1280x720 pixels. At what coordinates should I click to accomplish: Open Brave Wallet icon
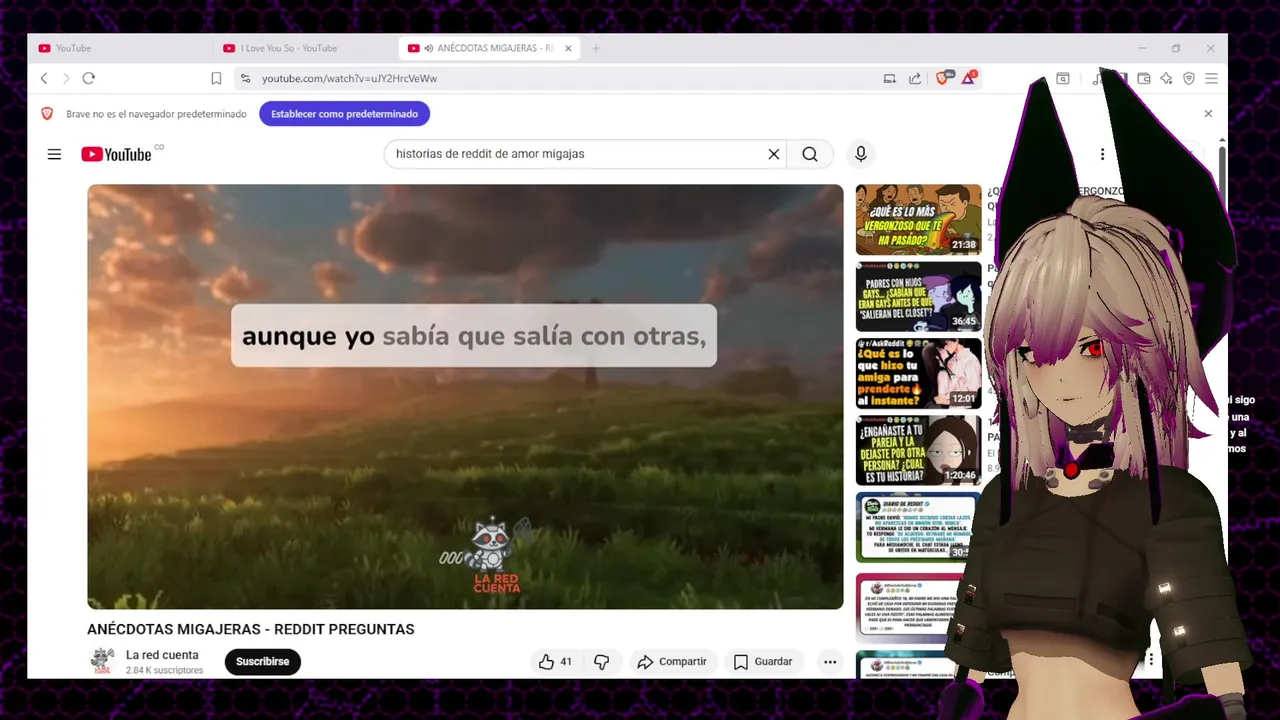pos(1144,78)
